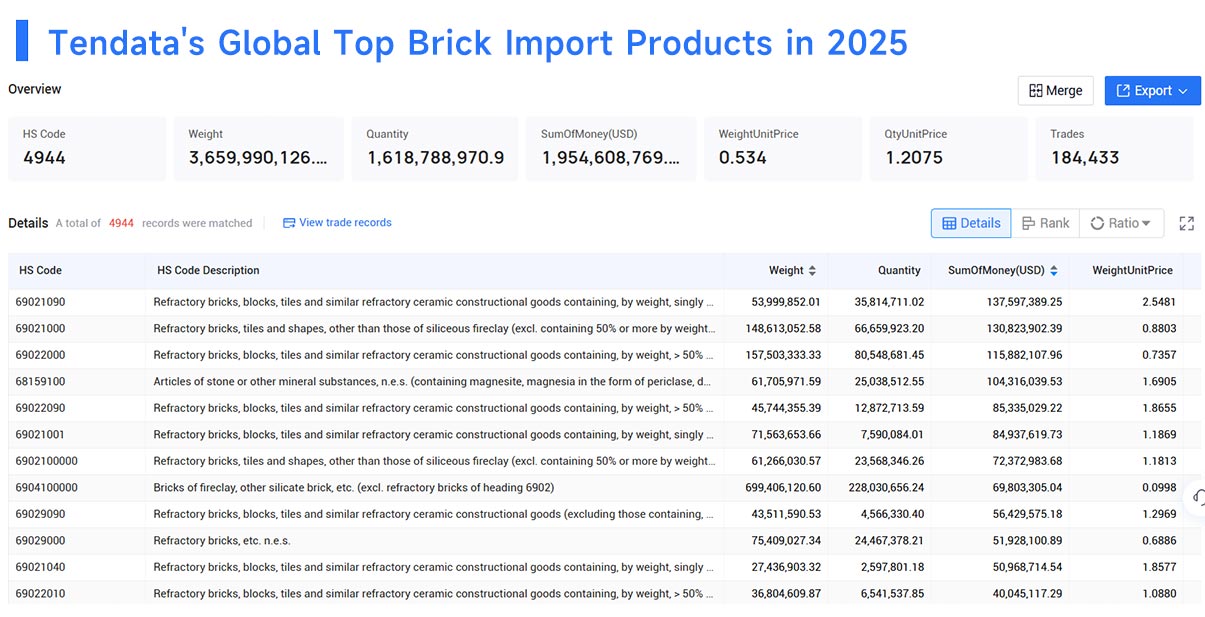Click the Rank view icon

(1028, 223)
